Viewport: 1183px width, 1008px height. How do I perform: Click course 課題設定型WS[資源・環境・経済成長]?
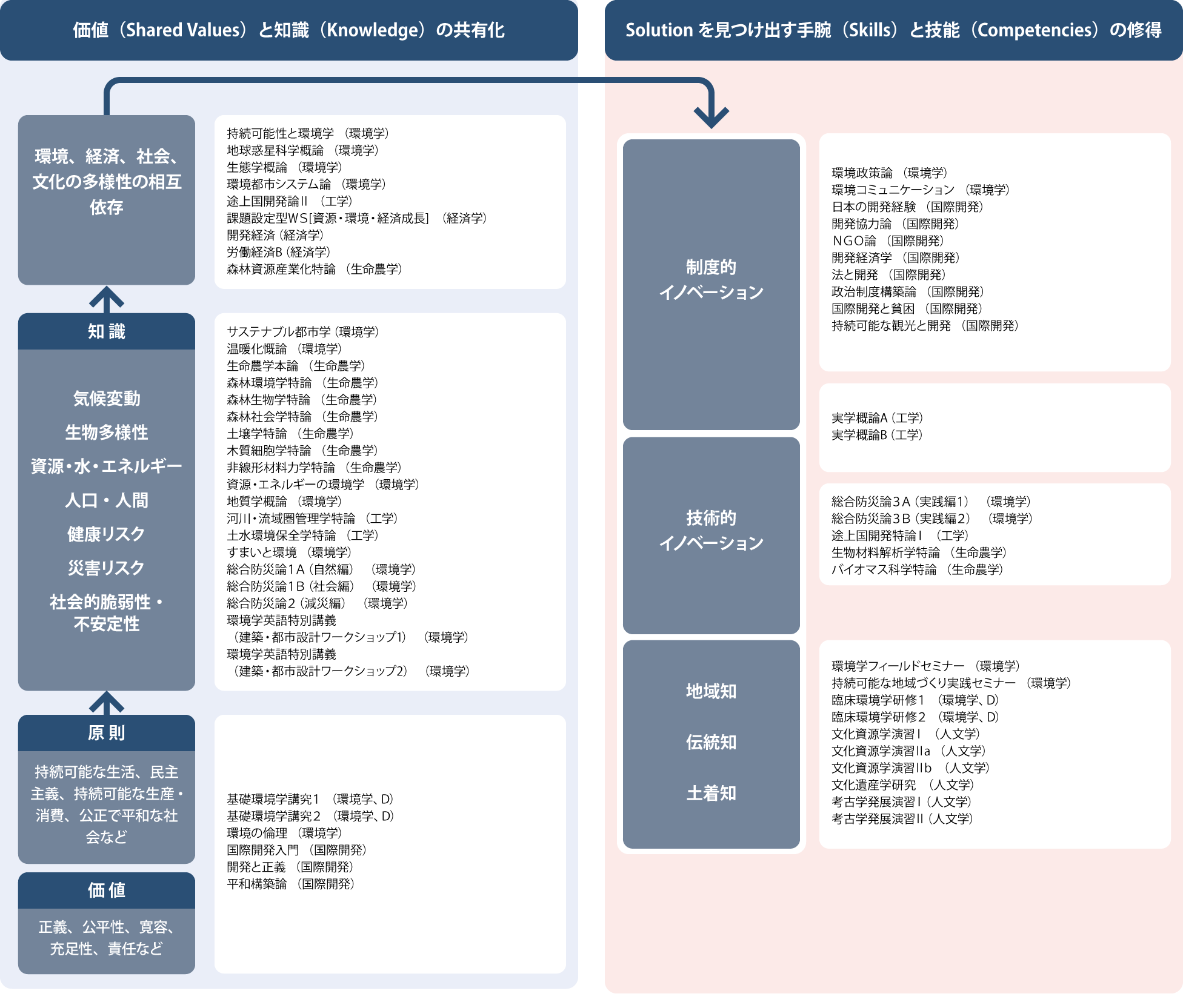tap(357, 218)
